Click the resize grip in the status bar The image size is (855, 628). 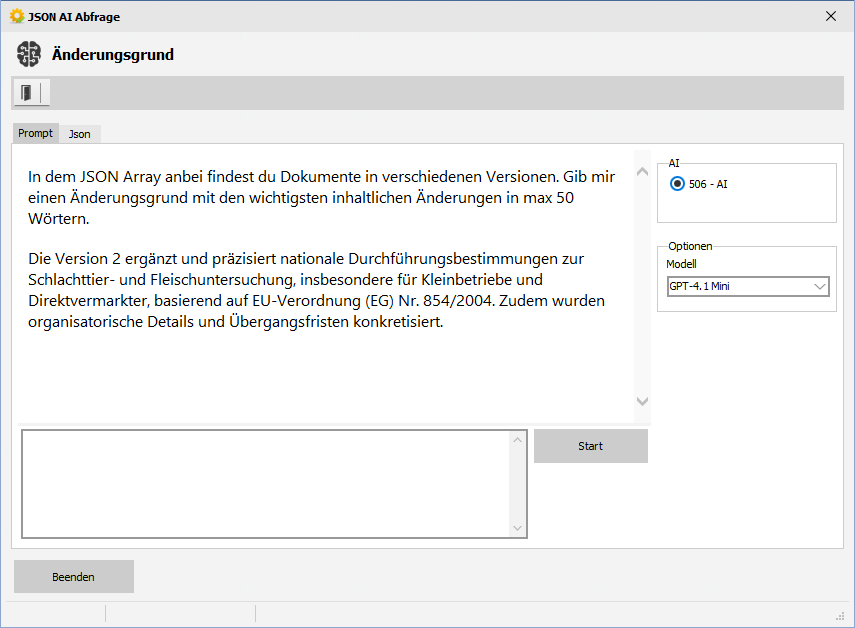[x=840, y=615]
